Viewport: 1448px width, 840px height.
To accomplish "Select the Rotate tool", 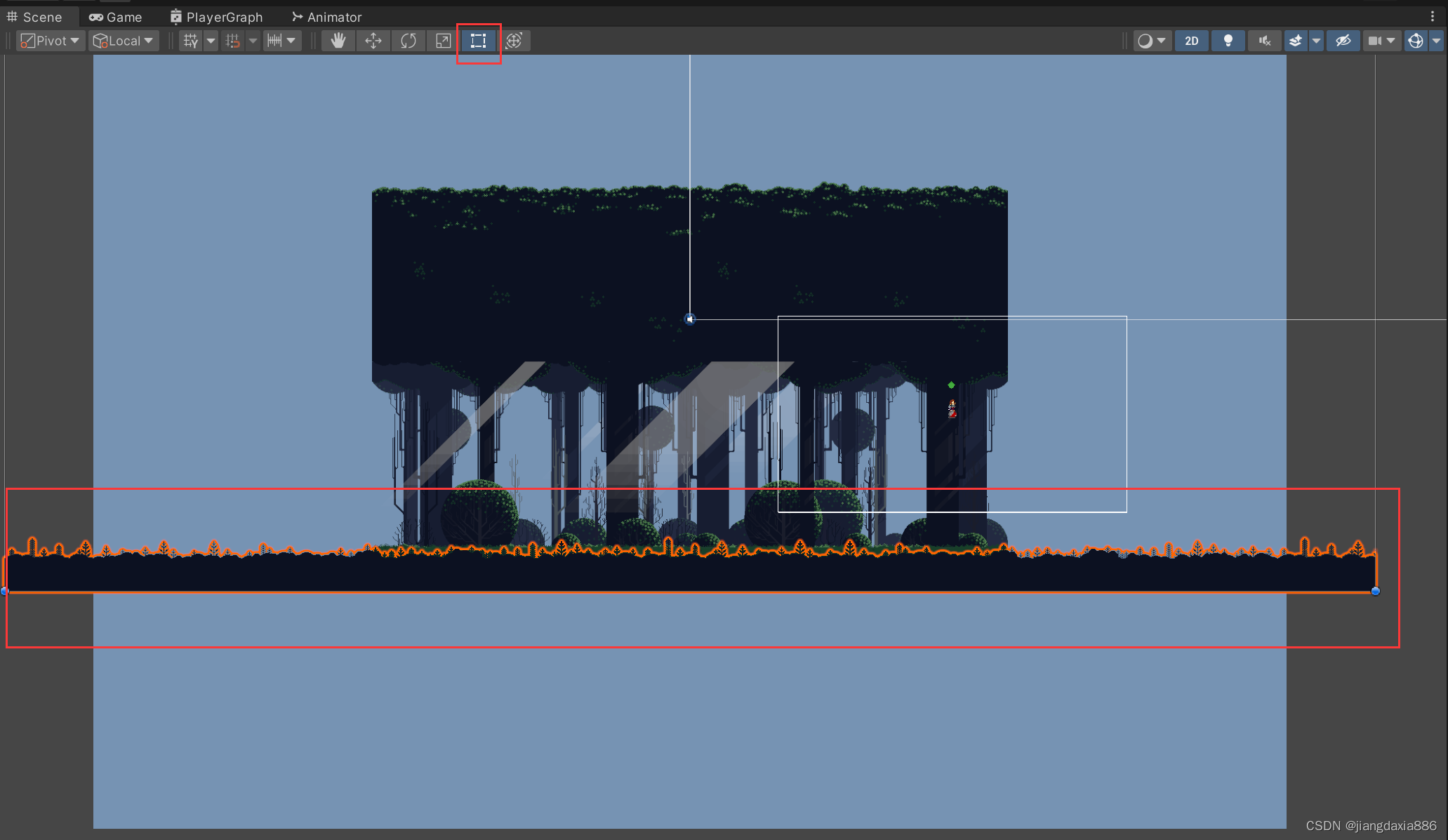I will [x=409, y=41].
